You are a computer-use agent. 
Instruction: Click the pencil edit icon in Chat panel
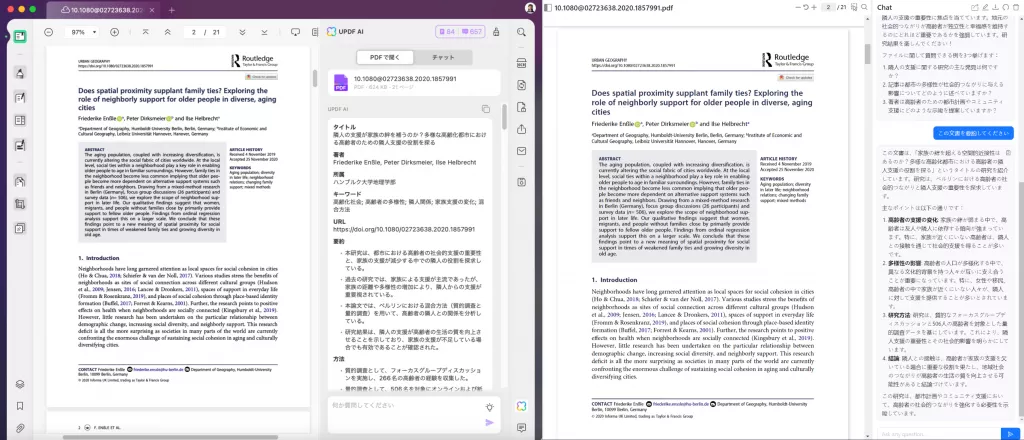click(985, 7)
